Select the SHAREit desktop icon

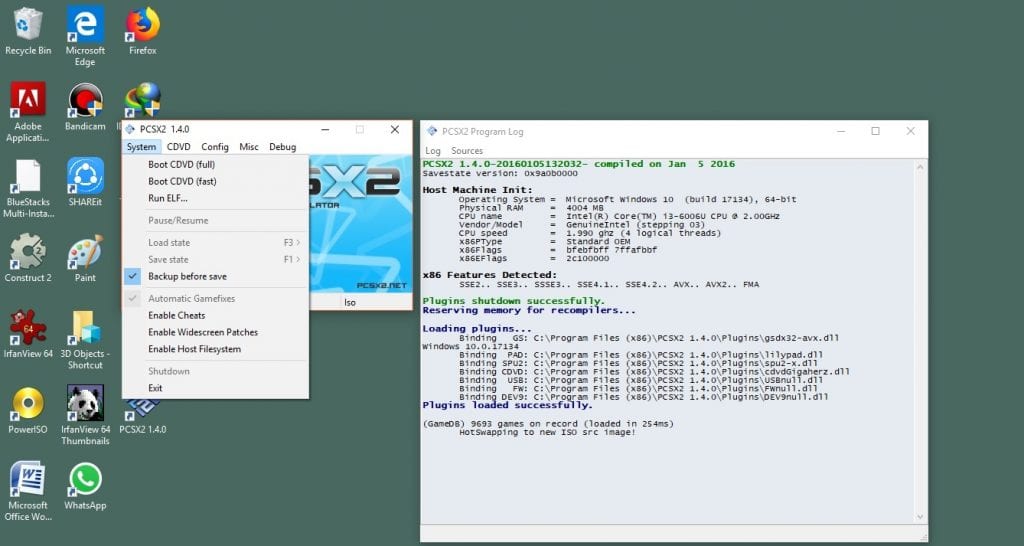pyautogui.click(x=85, y=182)
